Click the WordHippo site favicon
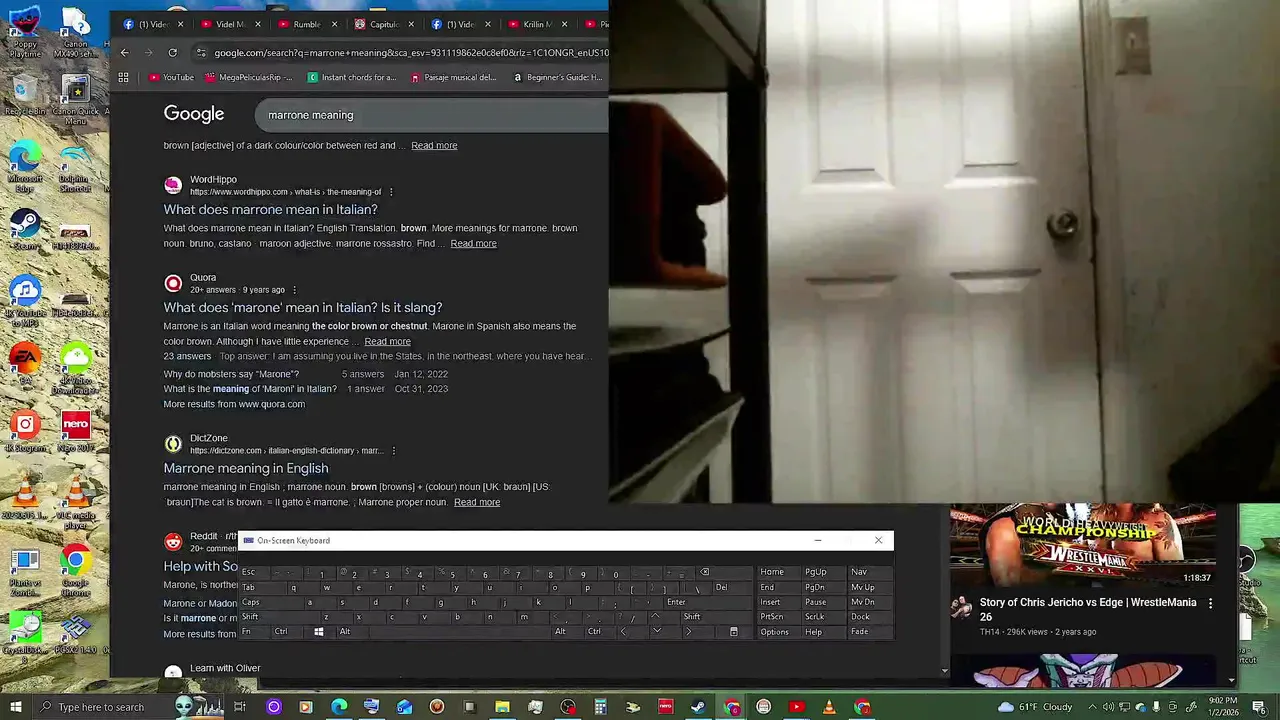 (x=173, y=185)
